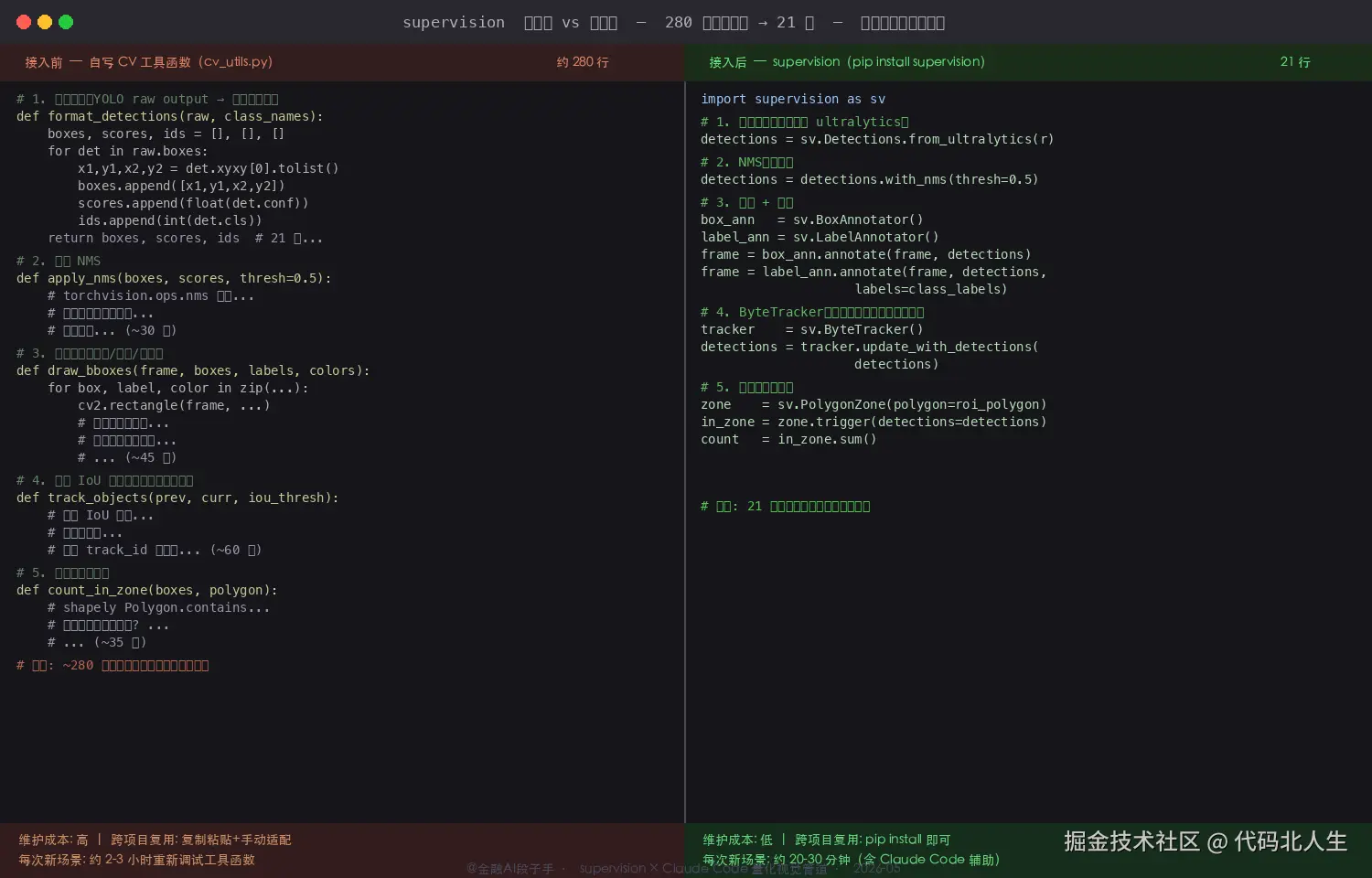Viewport: 1372px width, 878px height.
Task: Select 'detections = detections.with_nms(thresh=0.5)' line
Action: tap(870, 179)
